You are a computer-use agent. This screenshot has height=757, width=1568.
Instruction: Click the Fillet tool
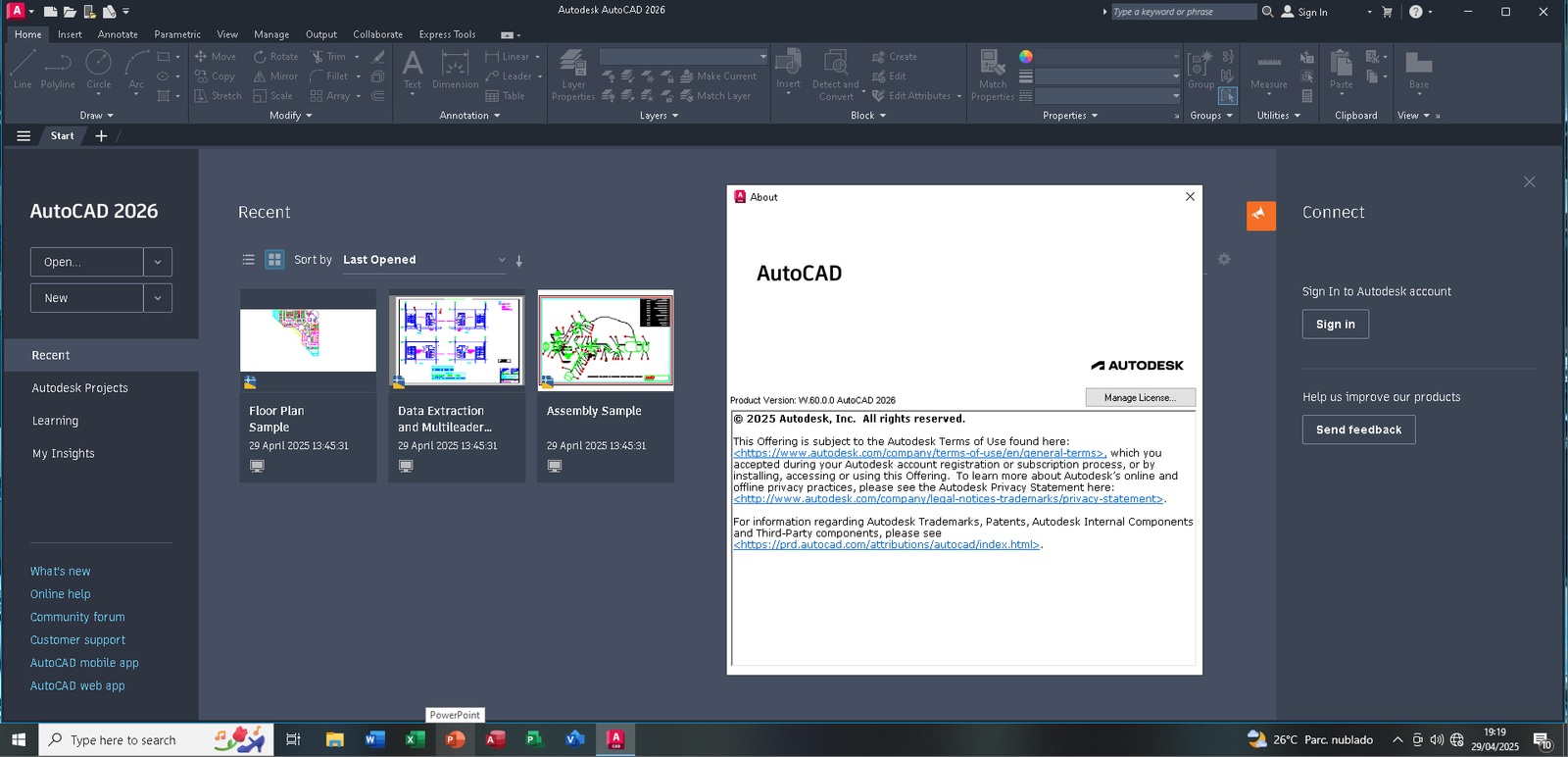click(329, 76)
